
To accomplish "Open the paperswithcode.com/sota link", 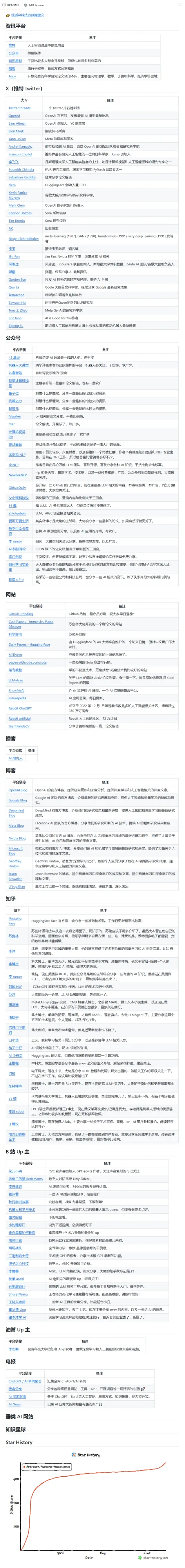I will coord(27,662).
